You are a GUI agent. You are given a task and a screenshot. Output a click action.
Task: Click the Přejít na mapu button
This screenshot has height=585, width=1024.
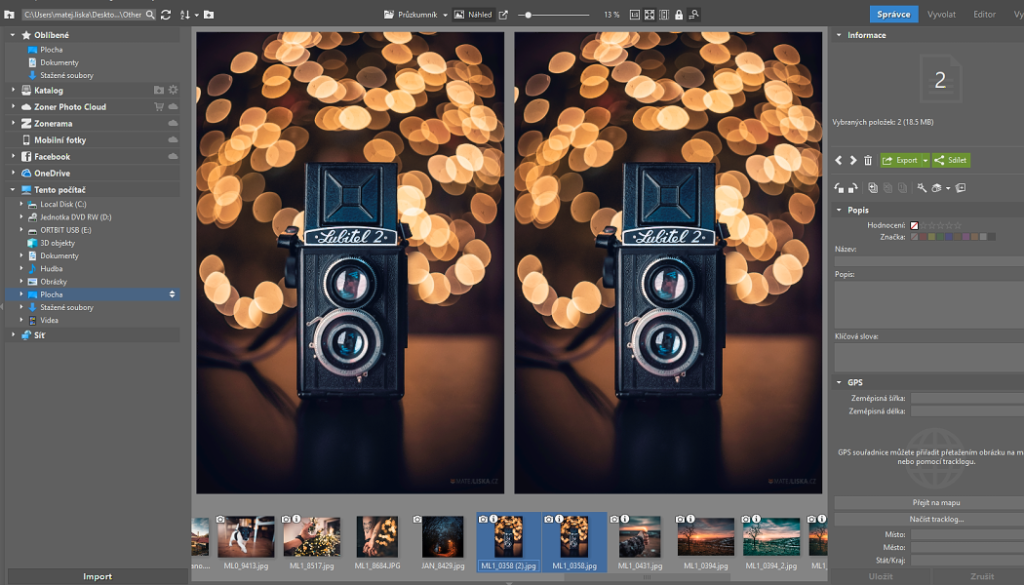(936, 503)
